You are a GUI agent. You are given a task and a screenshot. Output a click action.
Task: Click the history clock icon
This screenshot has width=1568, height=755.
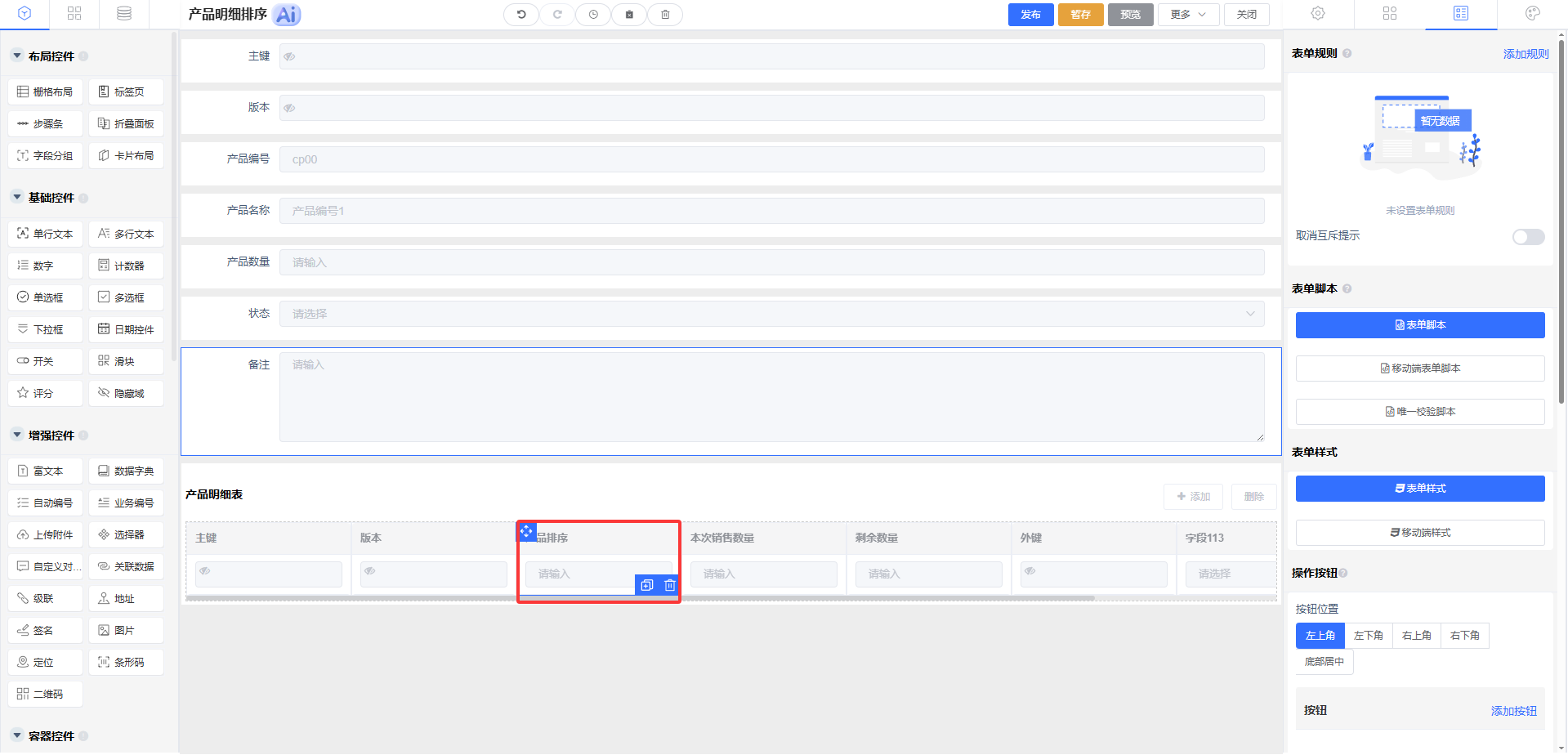pyautogui.click(x=593, y=15)
